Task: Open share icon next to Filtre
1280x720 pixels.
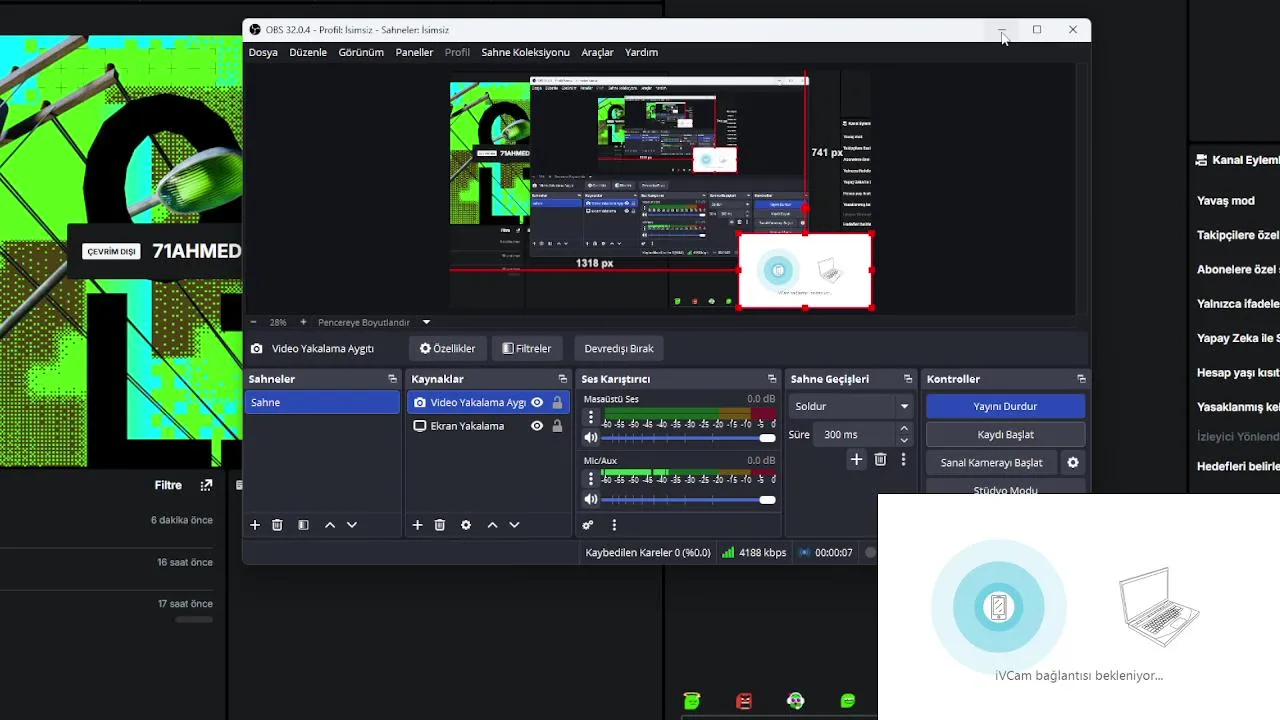Action: [x=206, y=485]
